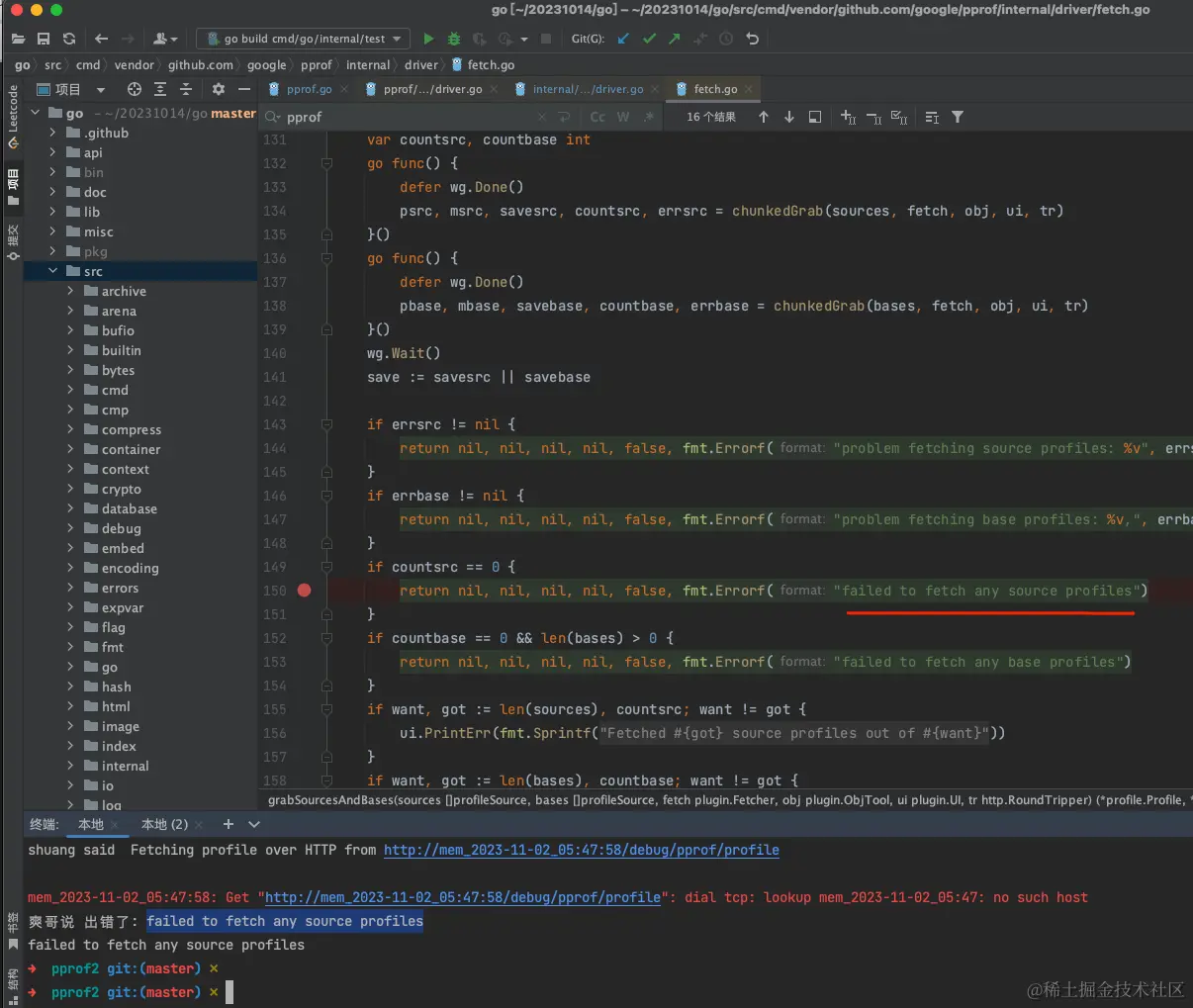Open terminal tabs dropdown chevron
The image size is (1193, 1008).
click(254, 824)
